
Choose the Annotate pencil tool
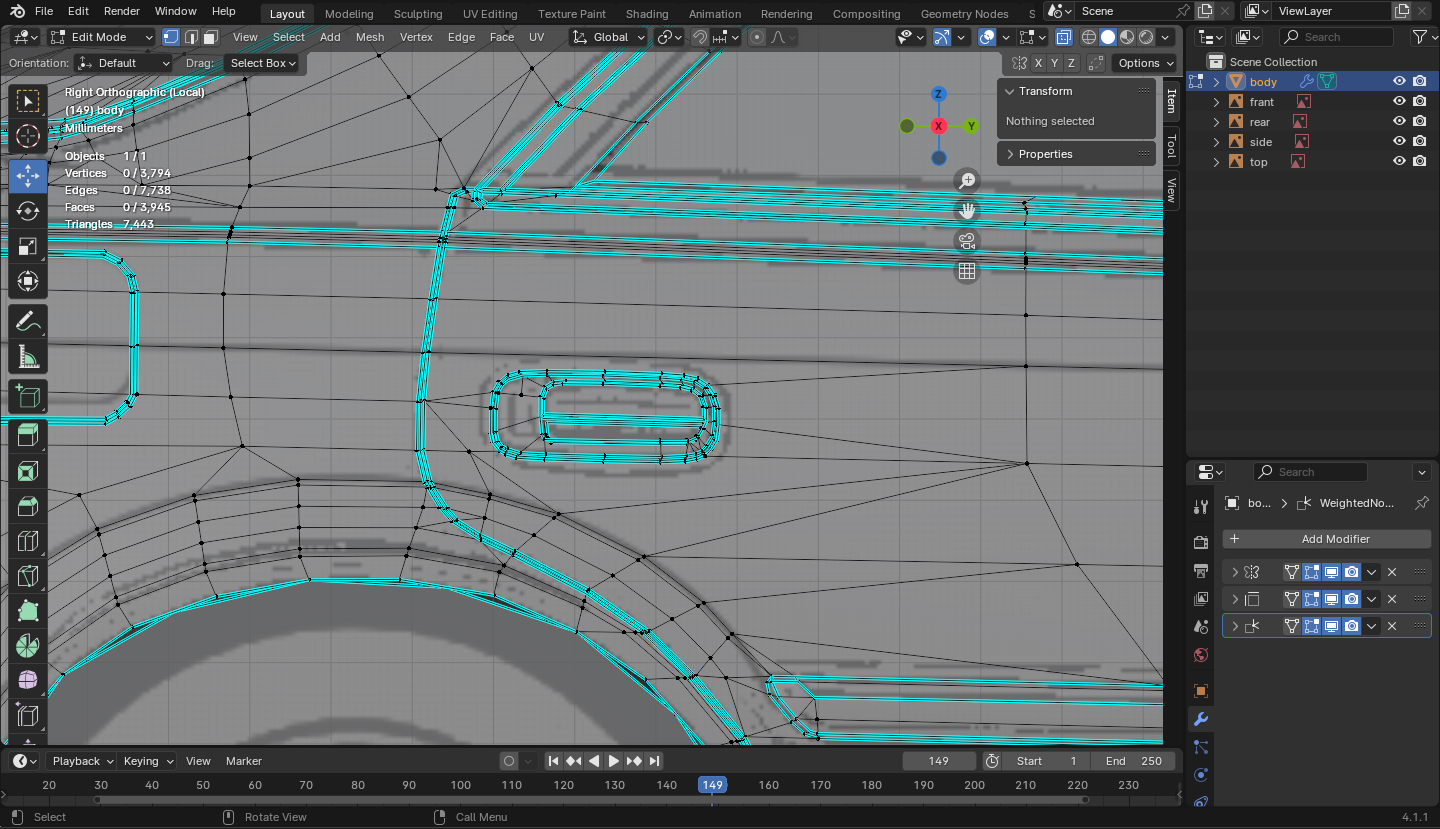(x=28, y=322)
